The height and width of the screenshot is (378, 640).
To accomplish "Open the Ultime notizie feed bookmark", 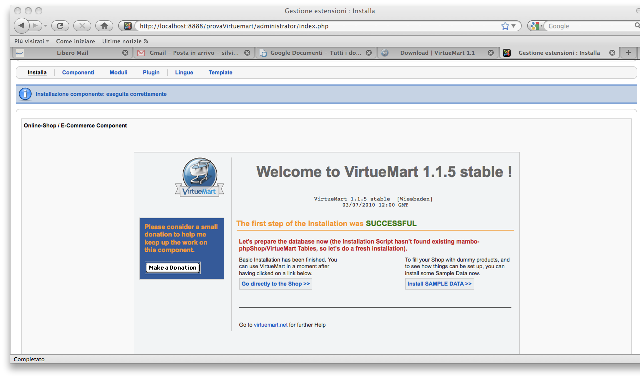I will pos(125,41).
